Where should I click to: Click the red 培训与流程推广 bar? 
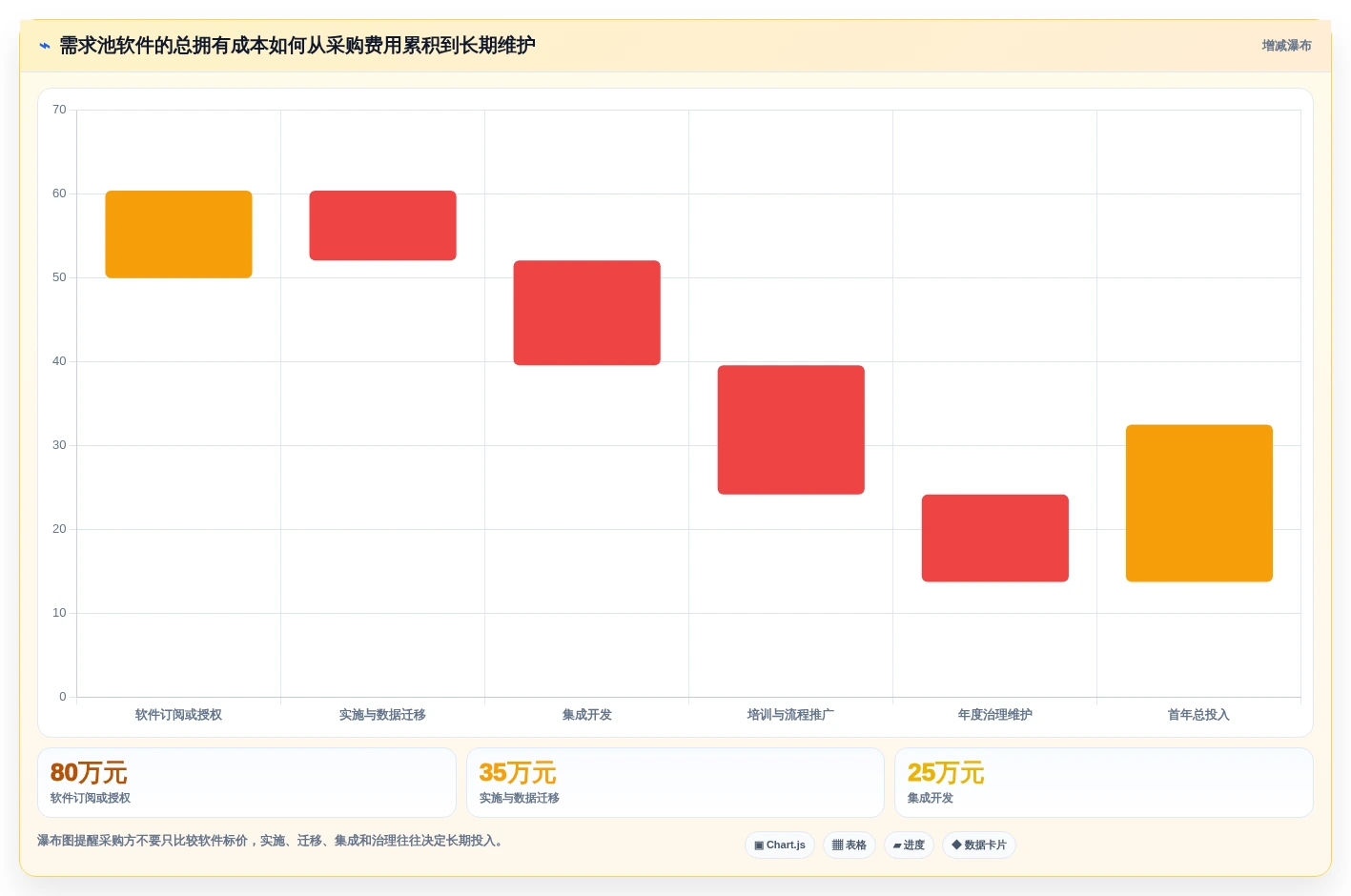click(x=790, y=430)
